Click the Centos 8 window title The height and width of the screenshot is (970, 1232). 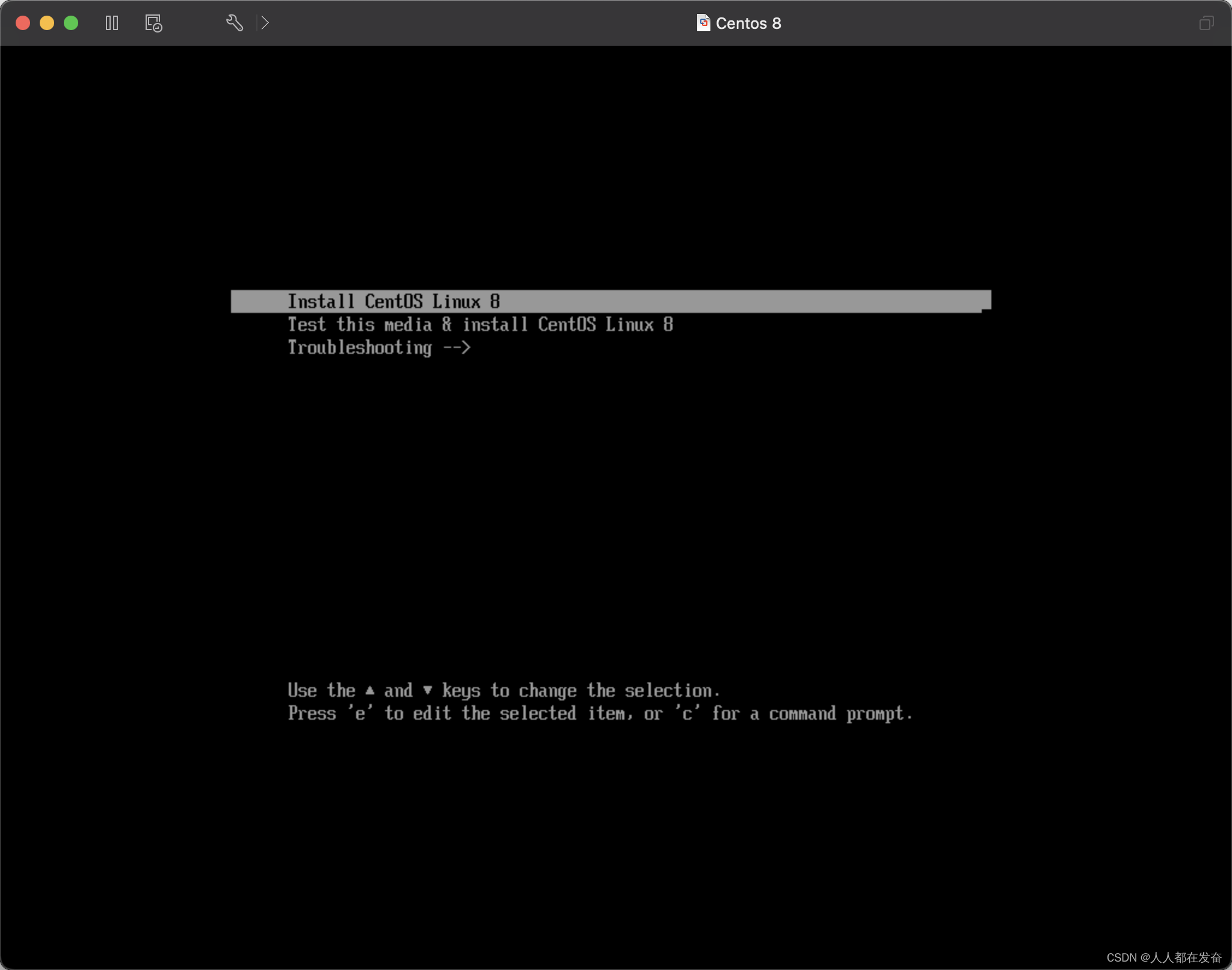point(748,23)
